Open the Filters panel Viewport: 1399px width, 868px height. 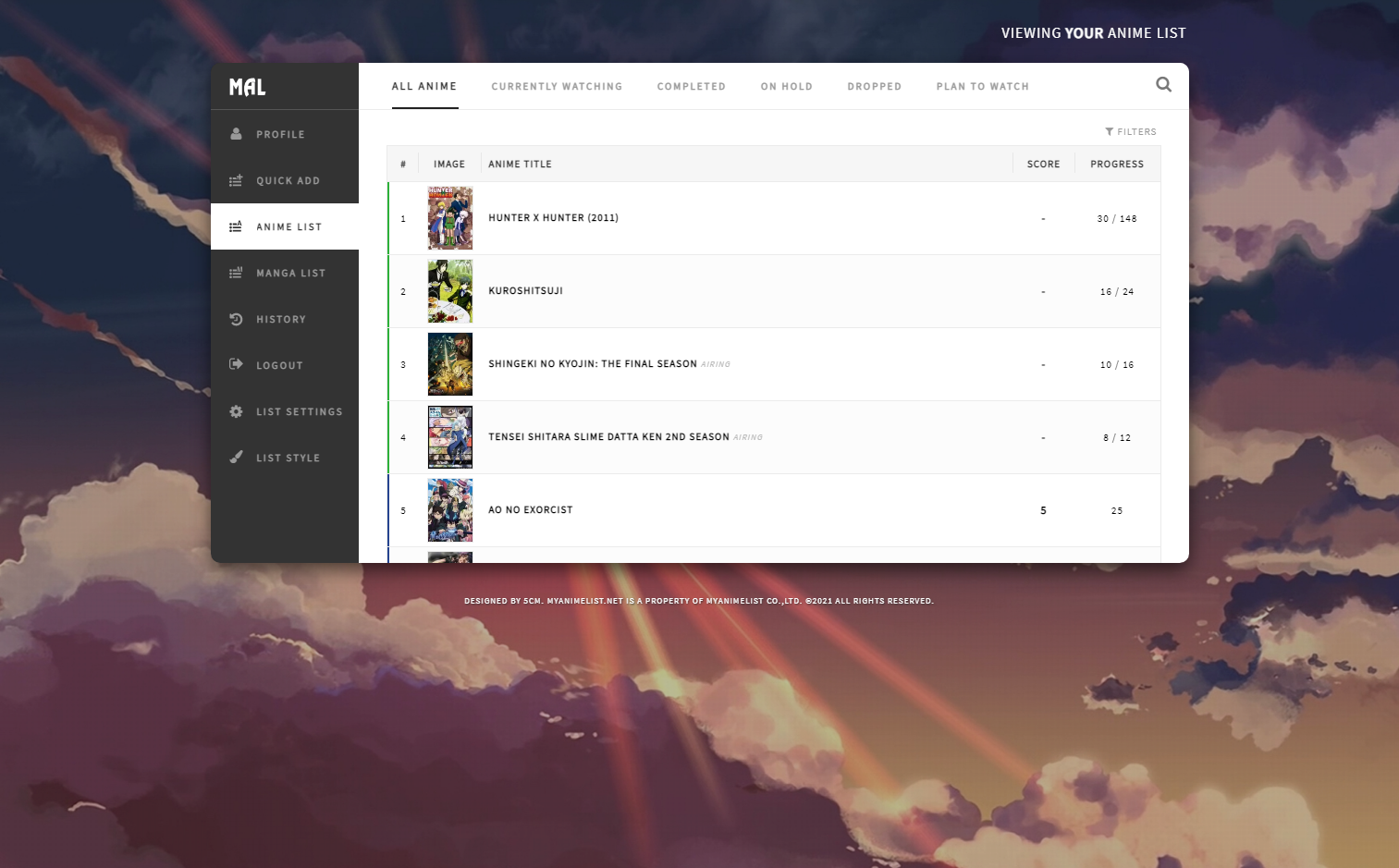(1130, 131)
